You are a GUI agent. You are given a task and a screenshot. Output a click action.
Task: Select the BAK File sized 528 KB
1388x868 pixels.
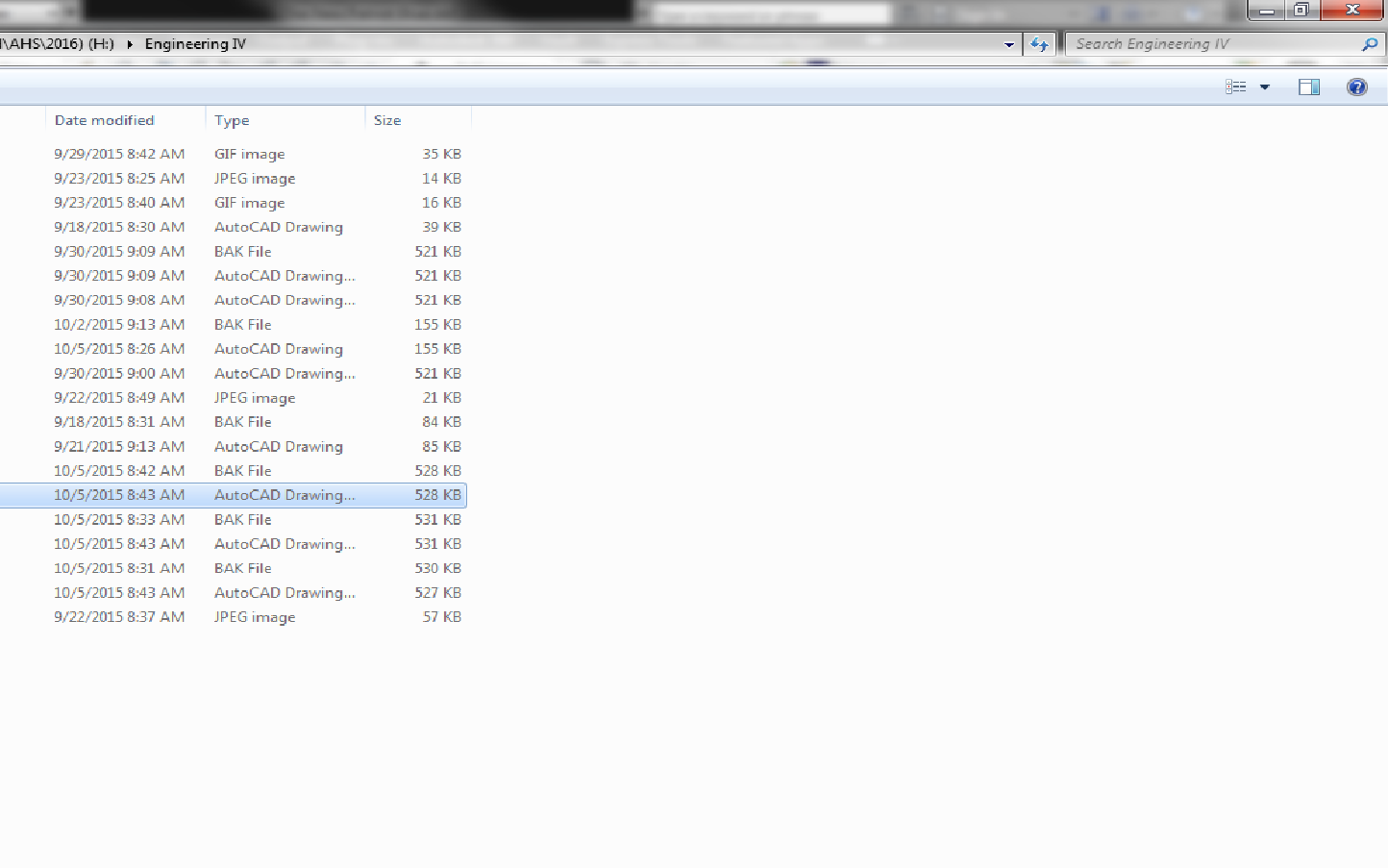coord(233,471)
